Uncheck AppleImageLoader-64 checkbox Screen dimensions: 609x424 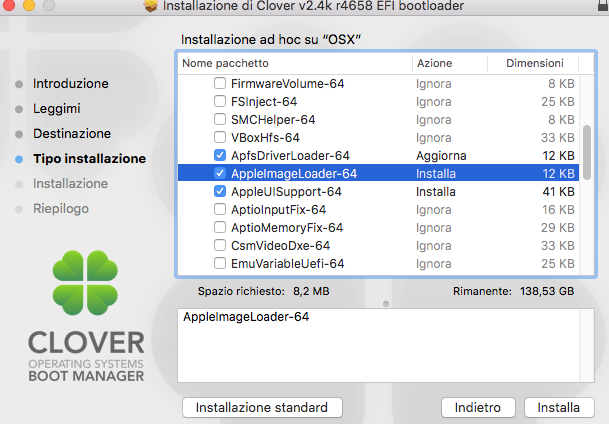pyautogui.click(x=220, y=173)
